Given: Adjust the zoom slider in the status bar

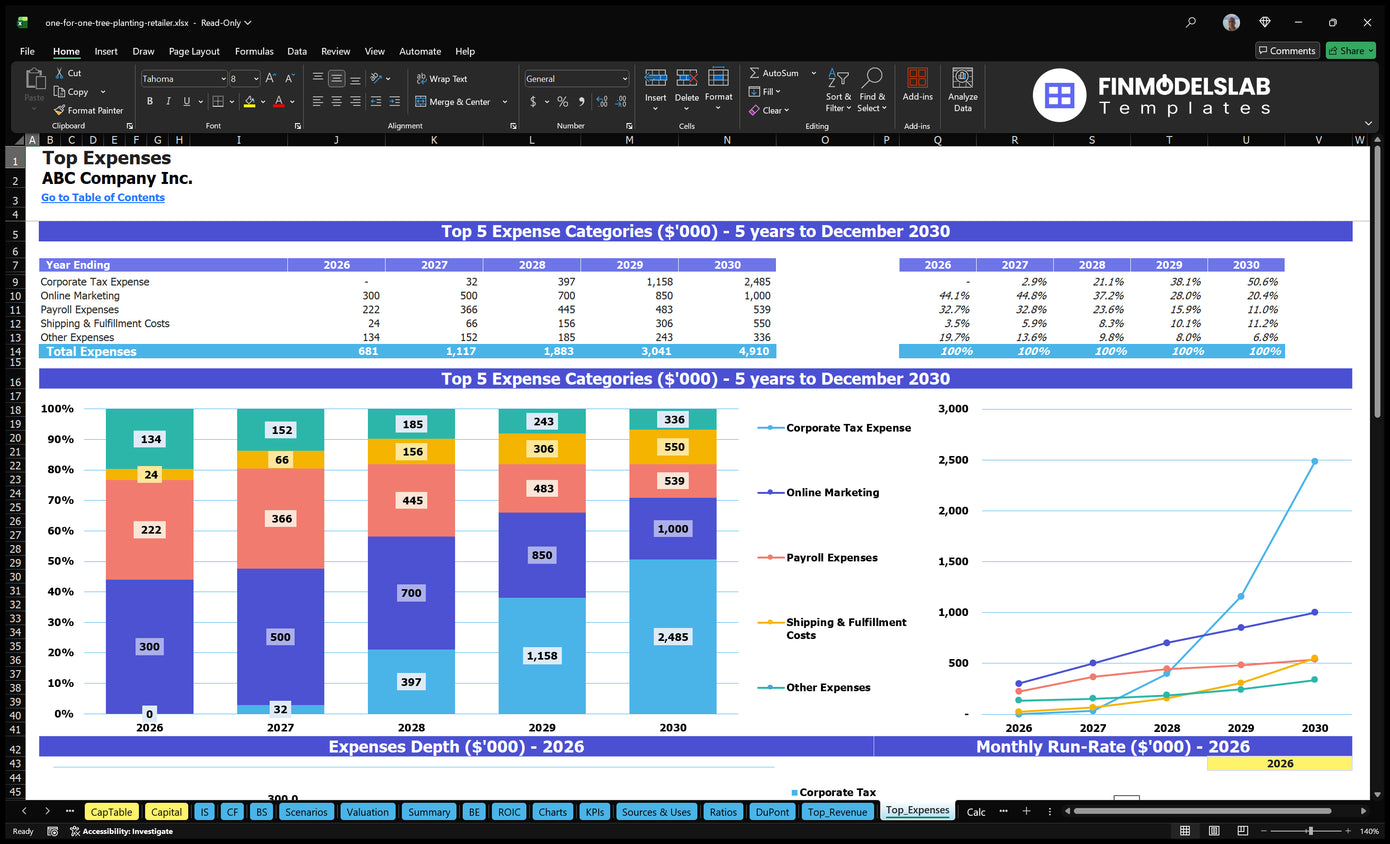Looking at the screenshot, I should tap(1310, 830).
